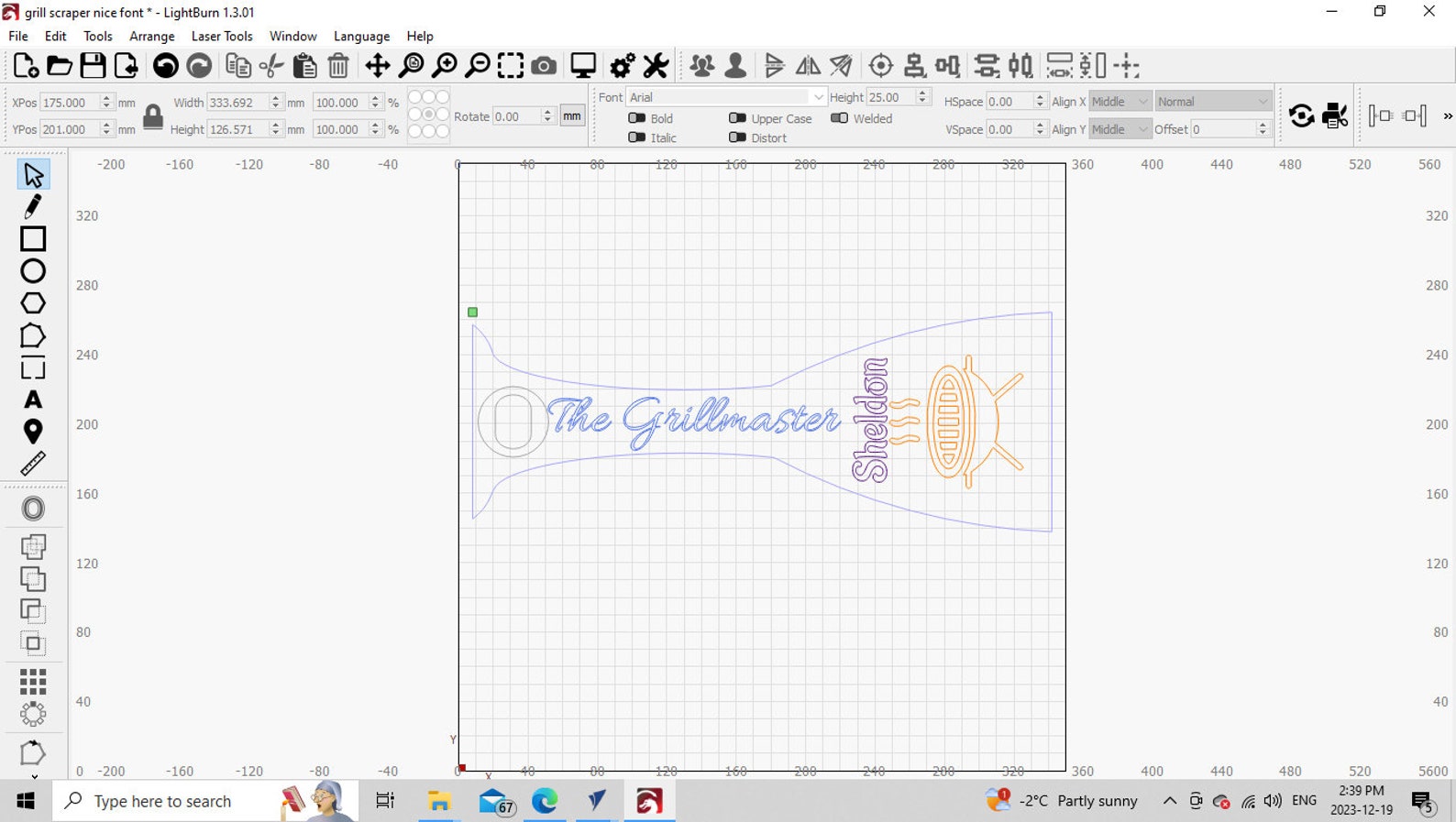Open the Grid Array tool
The height and width of the screenshot is (822, 1456).
point(33,682)
